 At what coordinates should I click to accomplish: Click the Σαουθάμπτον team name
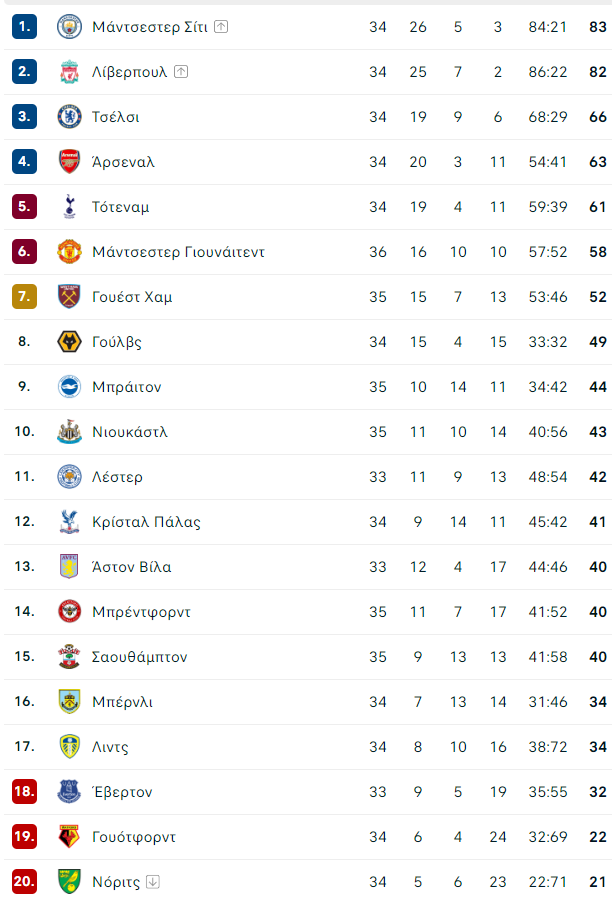[140, 657]
